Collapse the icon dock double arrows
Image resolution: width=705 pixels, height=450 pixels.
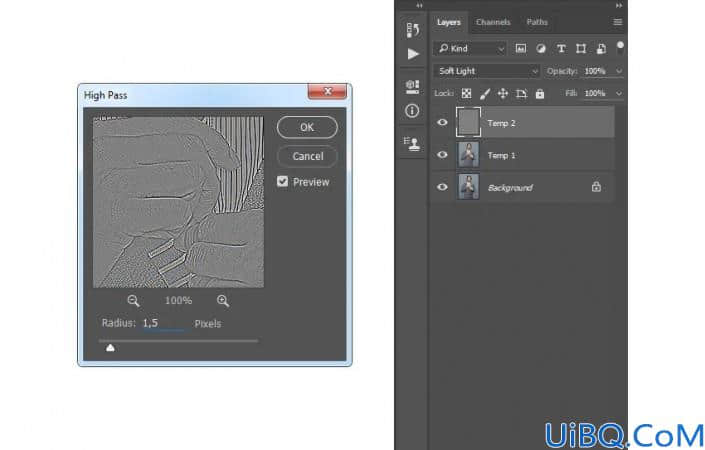(x=419, y=5)
